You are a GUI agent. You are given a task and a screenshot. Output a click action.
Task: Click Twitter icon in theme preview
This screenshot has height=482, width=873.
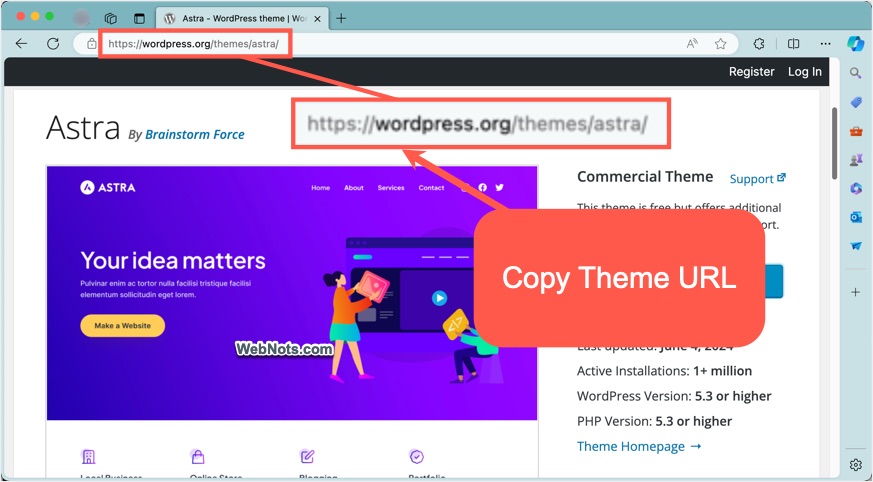point(499,188)
